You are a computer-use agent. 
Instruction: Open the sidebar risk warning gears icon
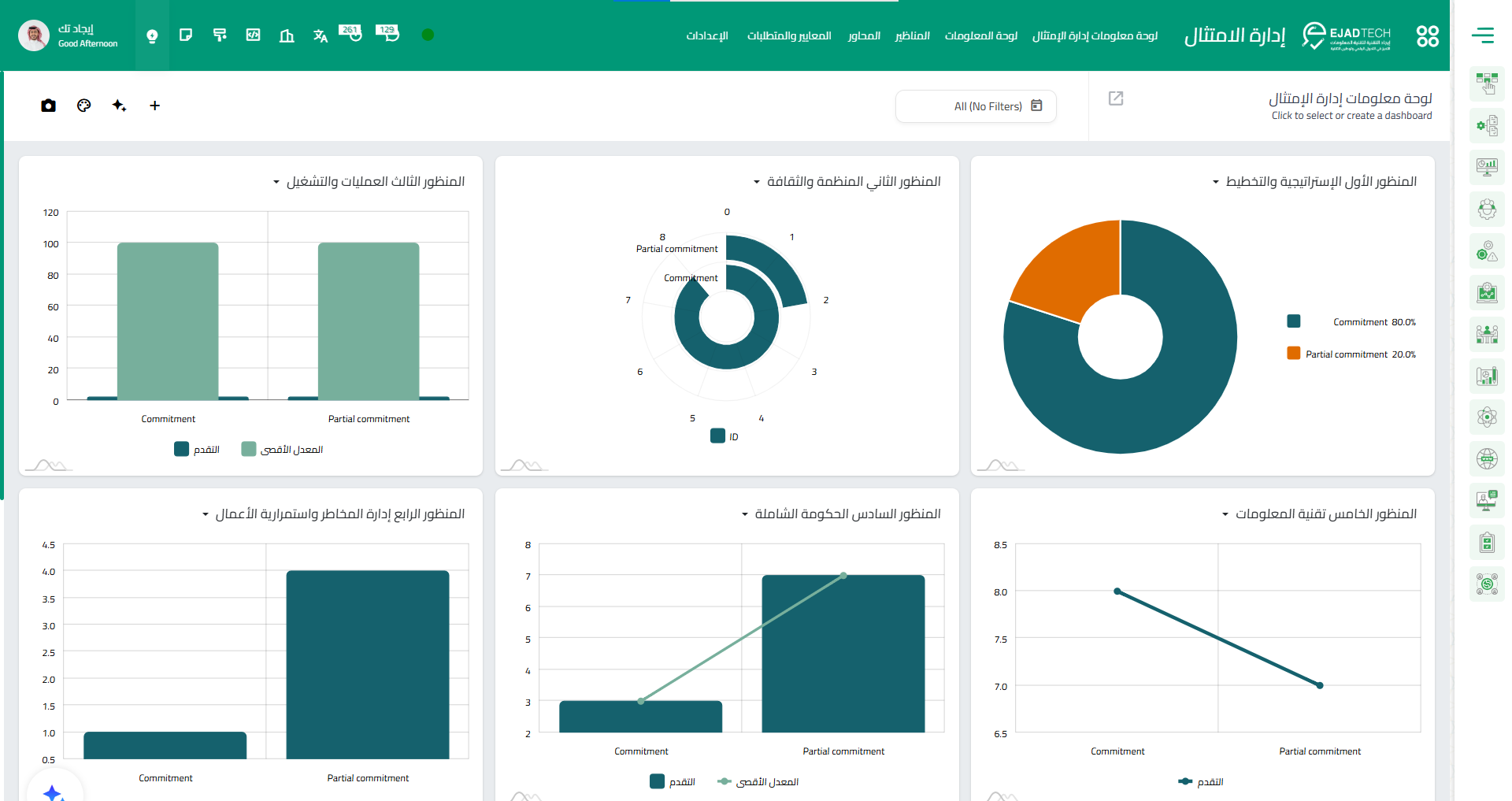1487,250
